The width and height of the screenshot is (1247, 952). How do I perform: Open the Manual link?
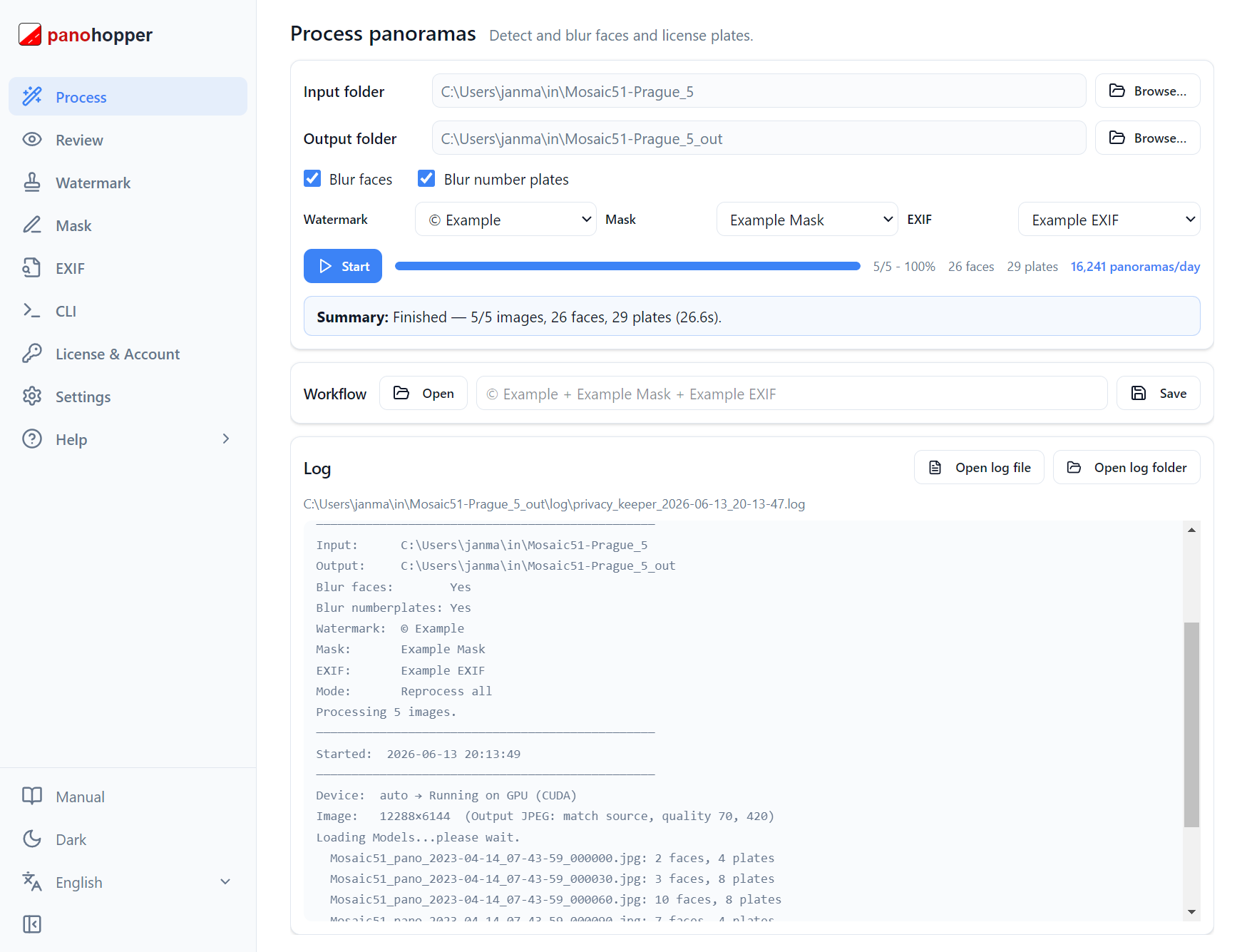[128, 797]
